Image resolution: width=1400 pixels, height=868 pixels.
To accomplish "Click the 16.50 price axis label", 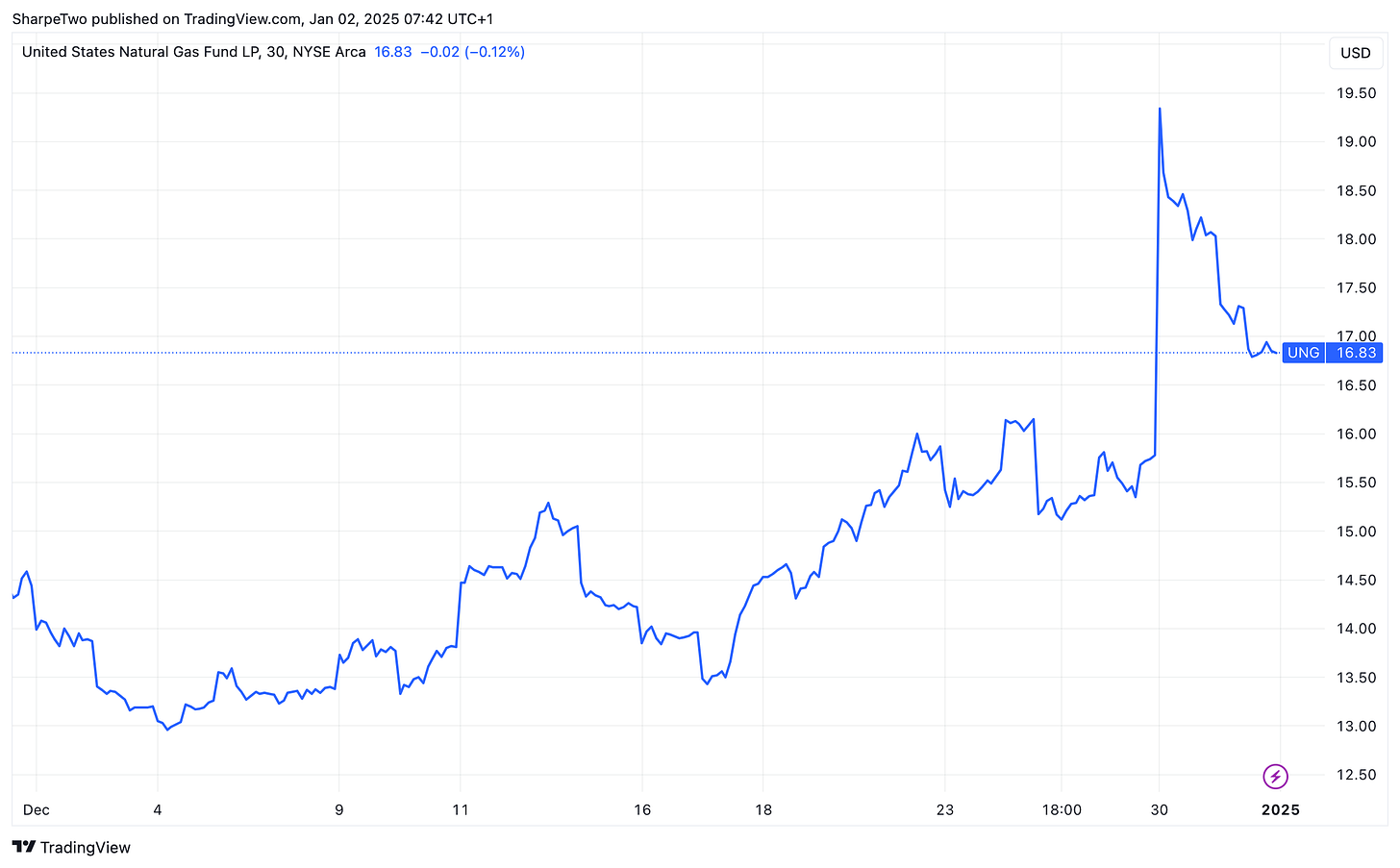I will 1357,384.
